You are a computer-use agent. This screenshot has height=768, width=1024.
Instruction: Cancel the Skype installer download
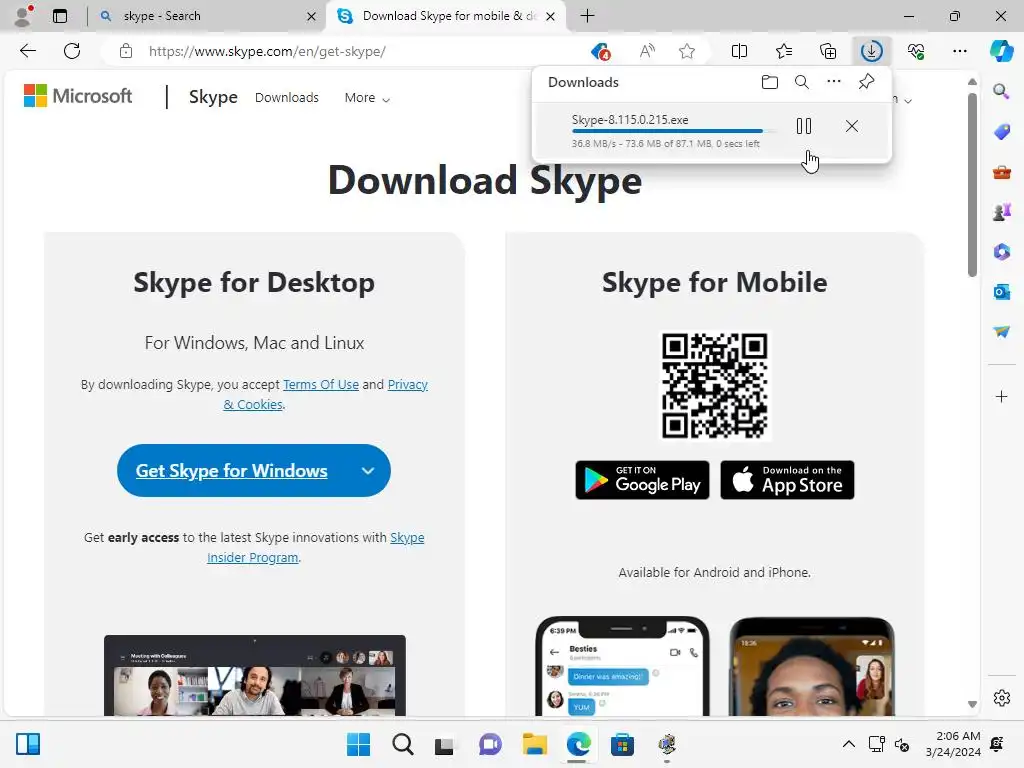[x=852, y=126]
